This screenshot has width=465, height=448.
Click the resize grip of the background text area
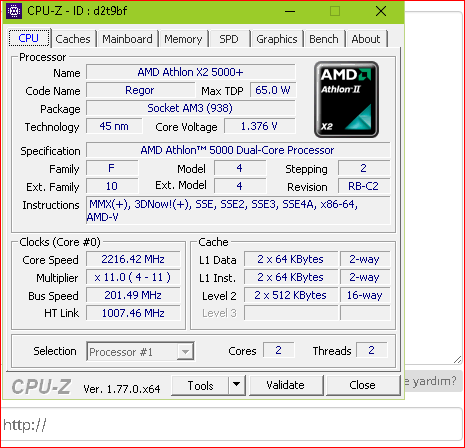[x=457, y=360]
